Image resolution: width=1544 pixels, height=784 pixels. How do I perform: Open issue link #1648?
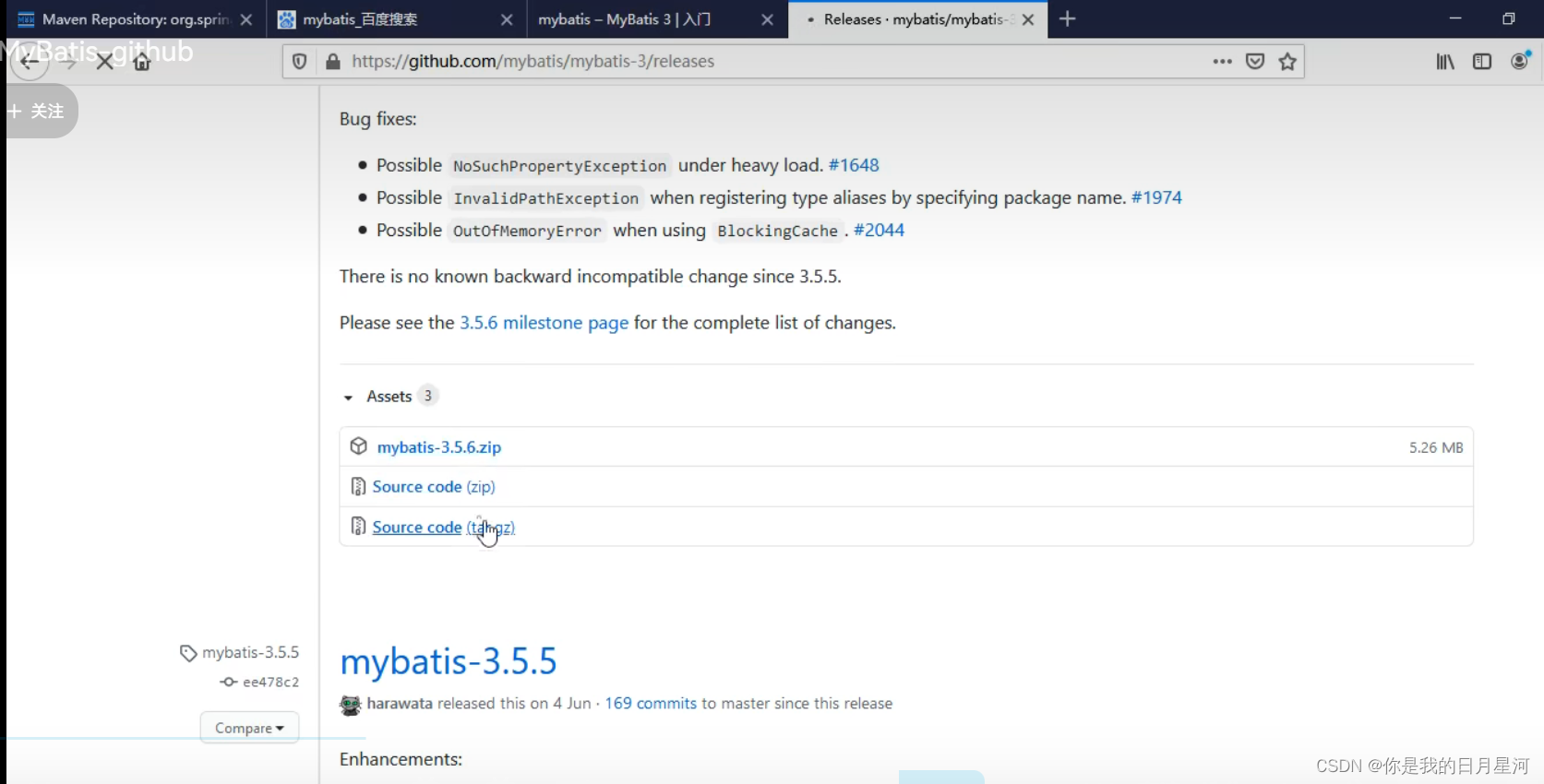point(854,165)
